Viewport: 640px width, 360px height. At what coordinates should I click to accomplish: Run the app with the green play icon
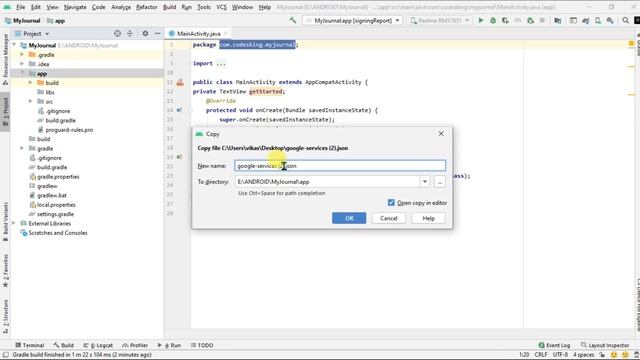(x=481, y=20)
